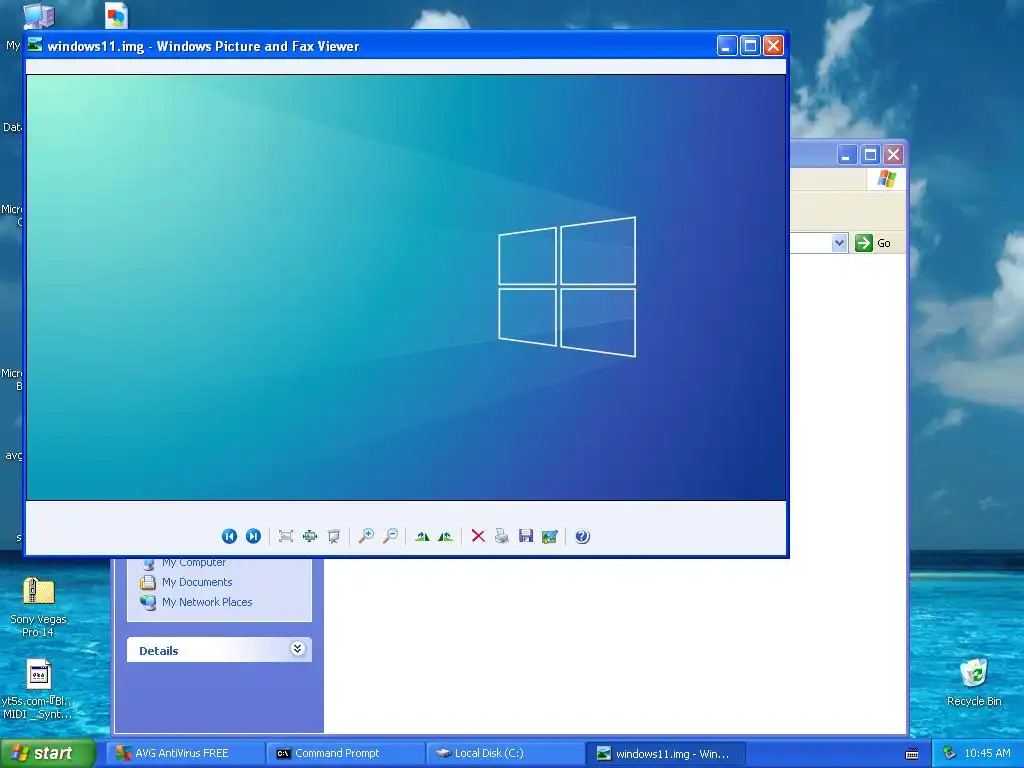Click the Picture Viewer title bar icon
This screenshot has height=768, width=1024.
(x=35, y=46)
